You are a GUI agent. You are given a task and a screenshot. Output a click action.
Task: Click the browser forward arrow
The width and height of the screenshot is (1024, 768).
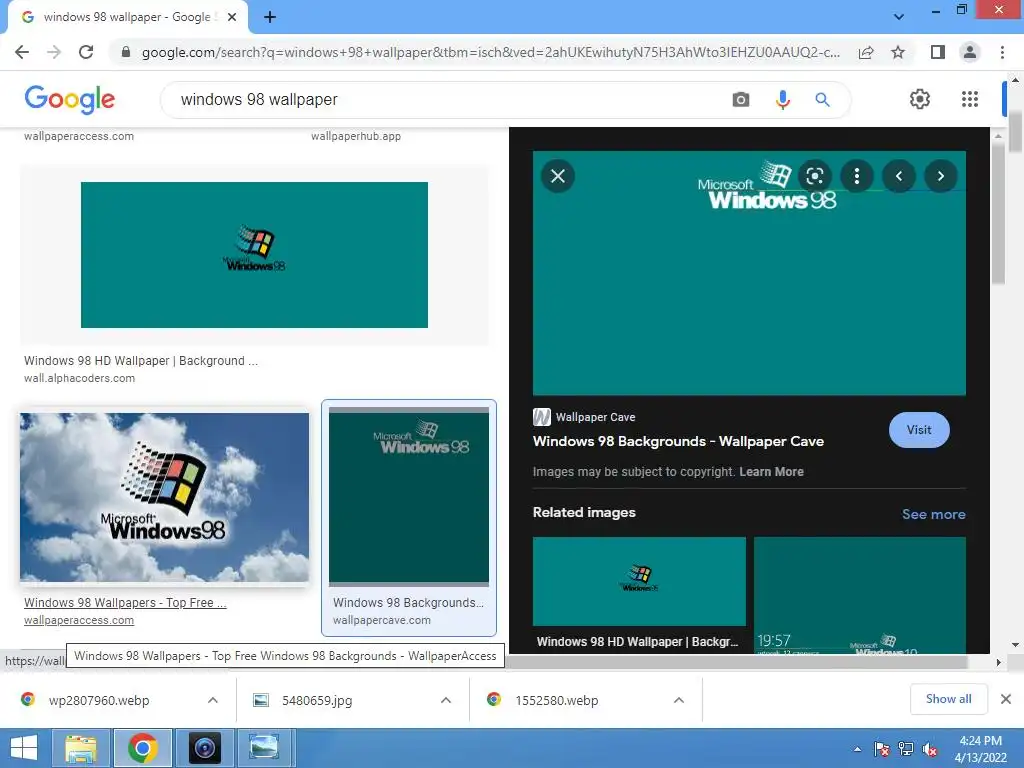[x=54, y=52]
